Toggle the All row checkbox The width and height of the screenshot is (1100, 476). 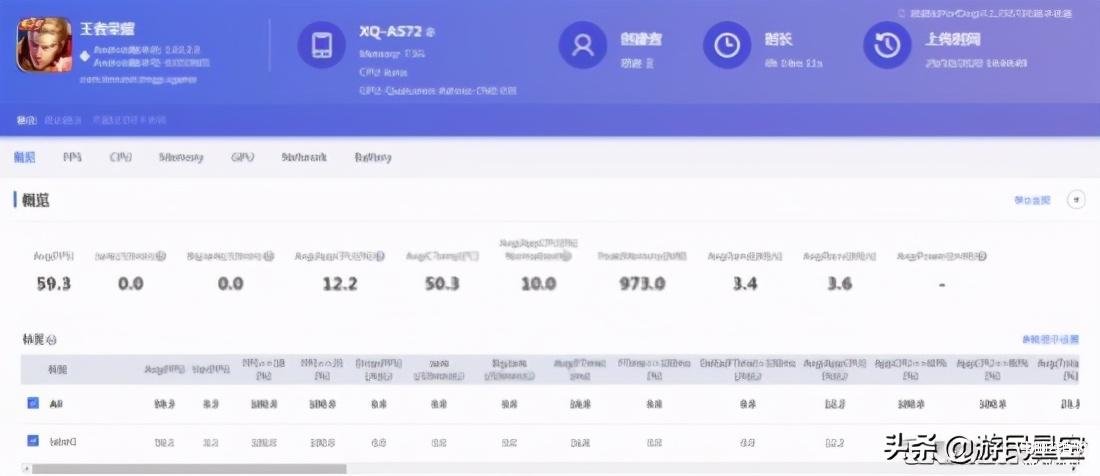click(x=33, y=403)
